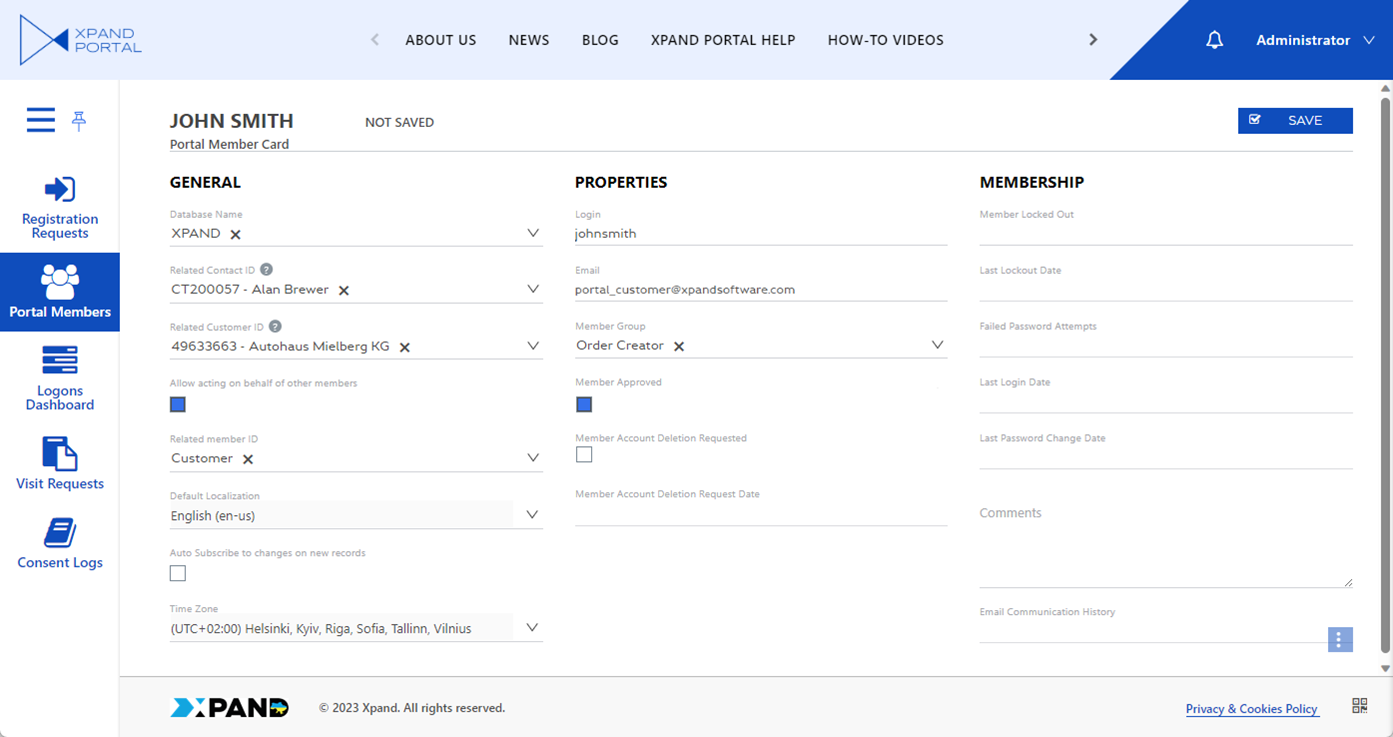This screenshot has height=737, width=1393.
Task: Click the QR code icon in the footer
Action: pos(1359,706)
